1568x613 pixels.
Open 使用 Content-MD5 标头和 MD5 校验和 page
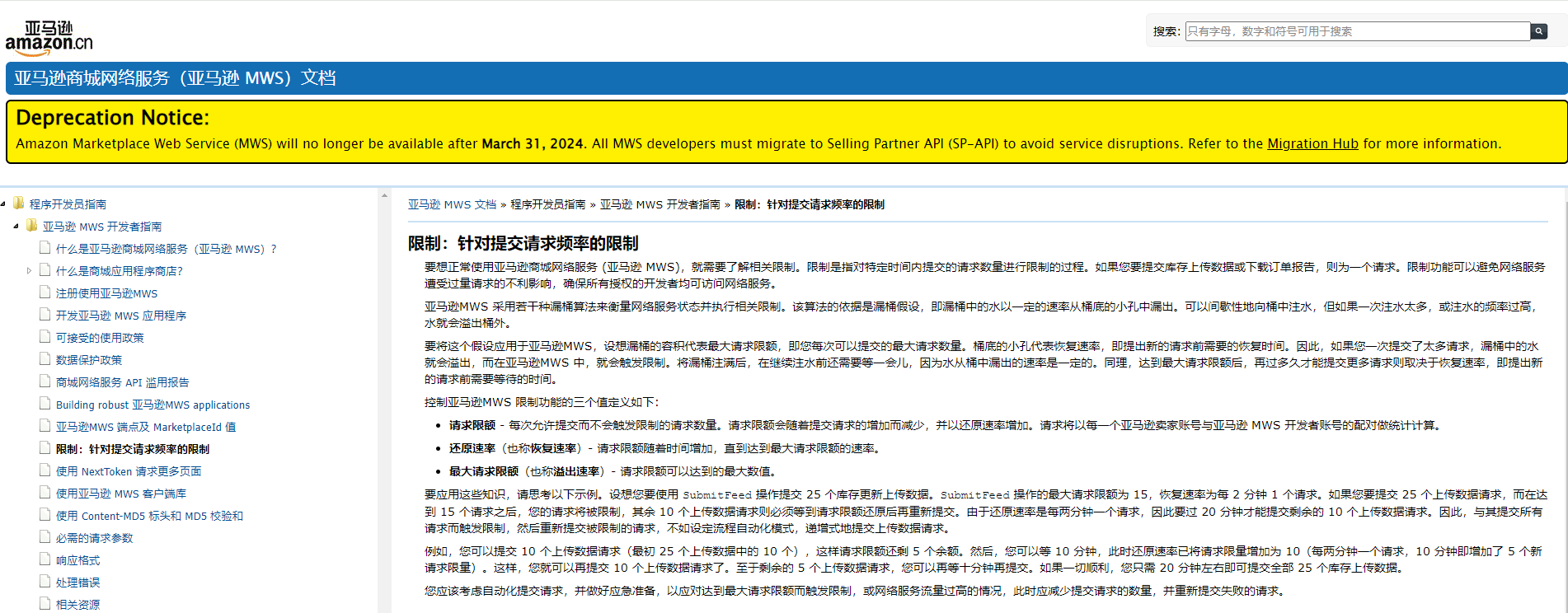[149, 516]
